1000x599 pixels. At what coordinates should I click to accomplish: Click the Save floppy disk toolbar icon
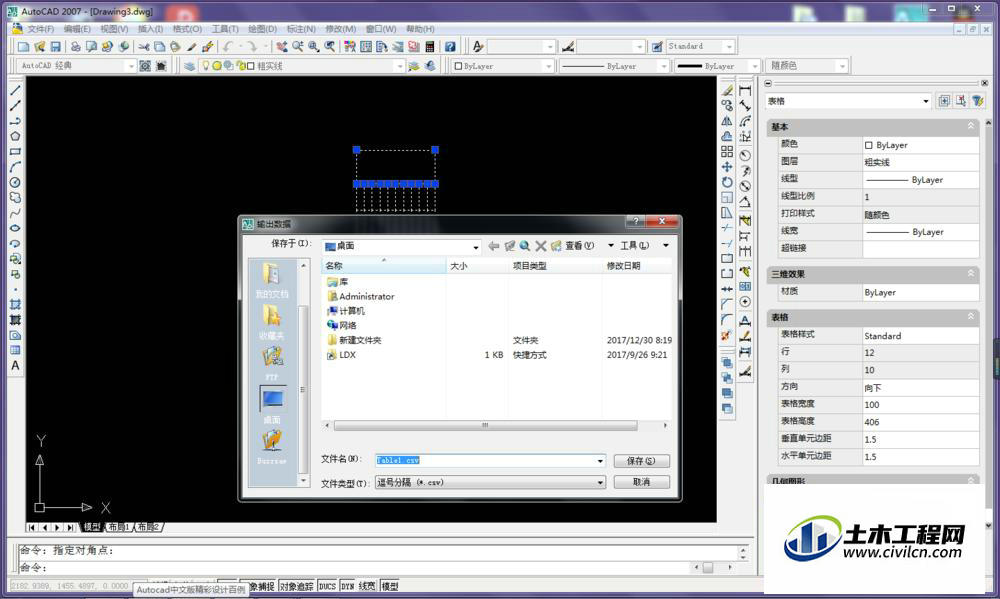pyautogui.click(x=55, y=47)
